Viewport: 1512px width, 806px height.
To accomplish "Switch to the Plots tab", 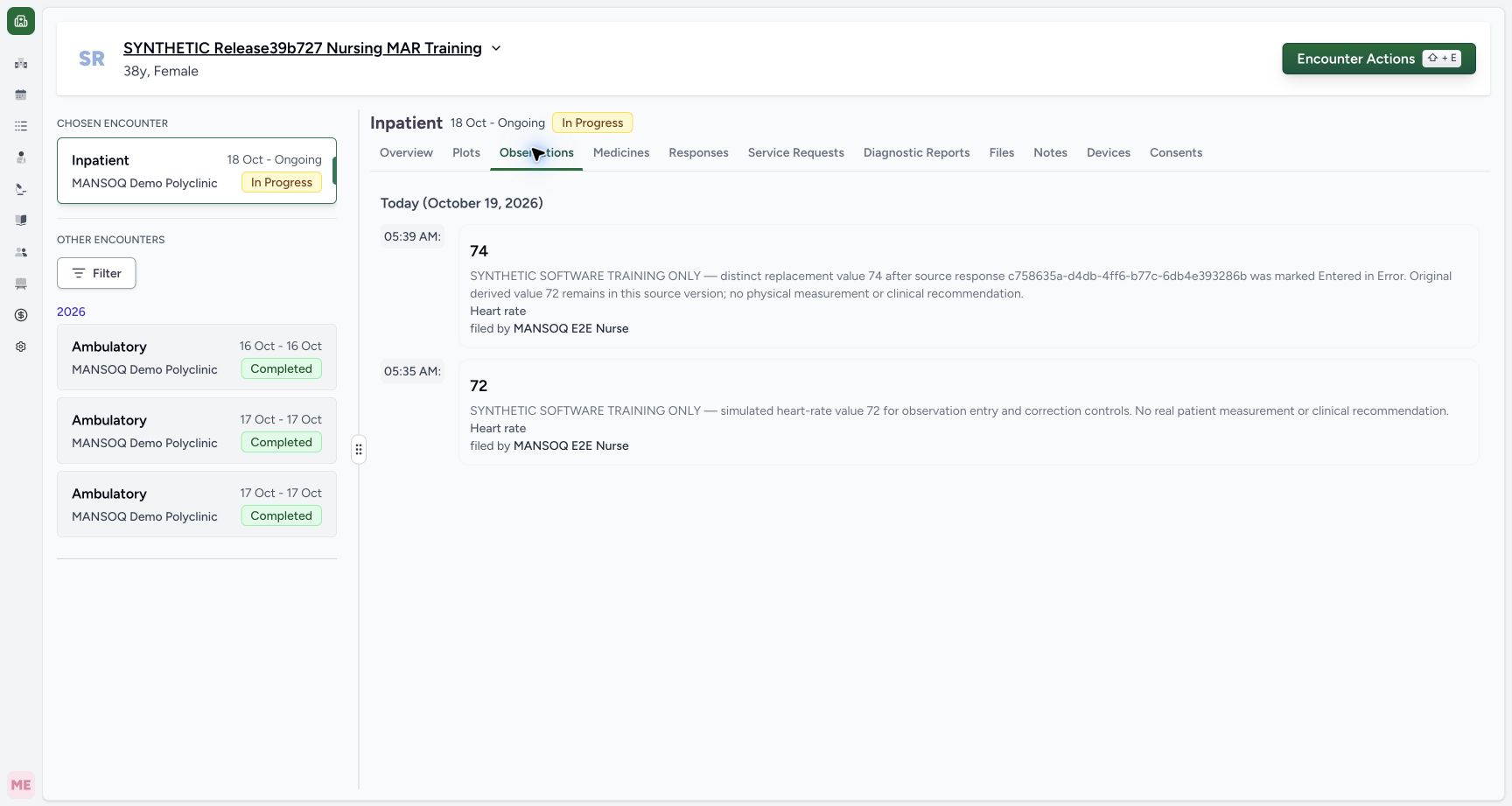I will [466, 152].
